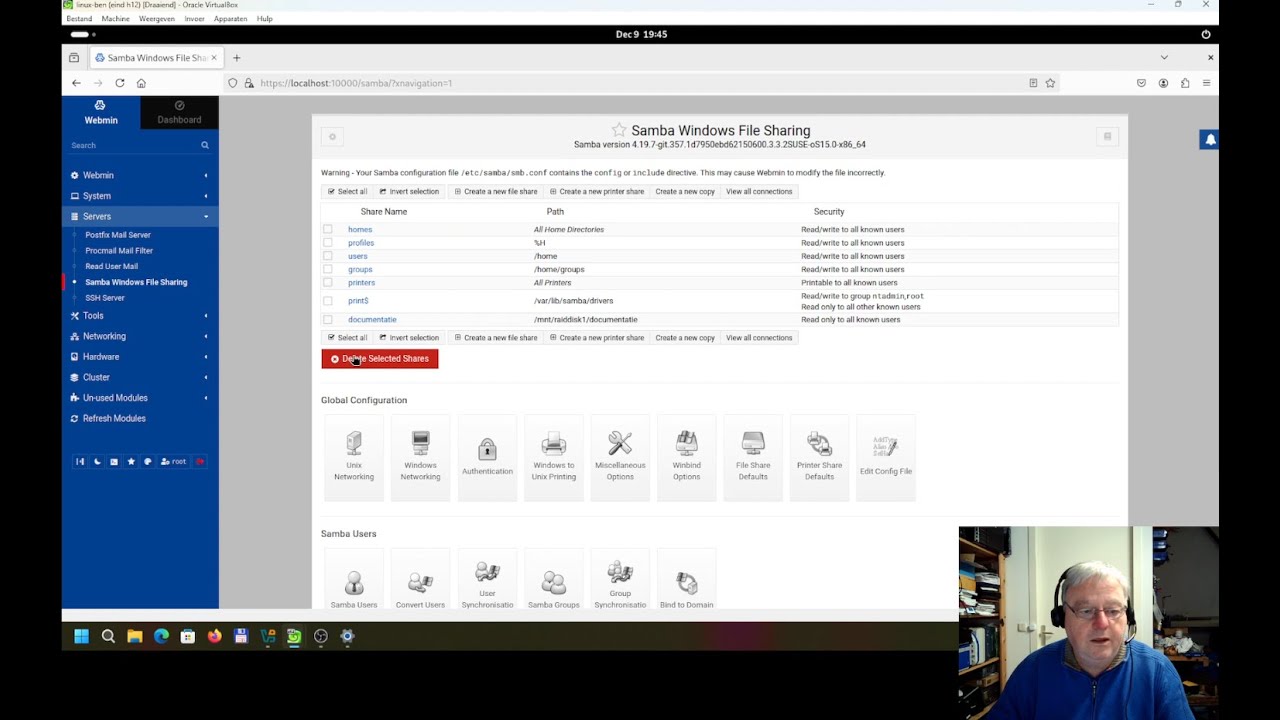Check the box for the print$ share

click(327, 301)
